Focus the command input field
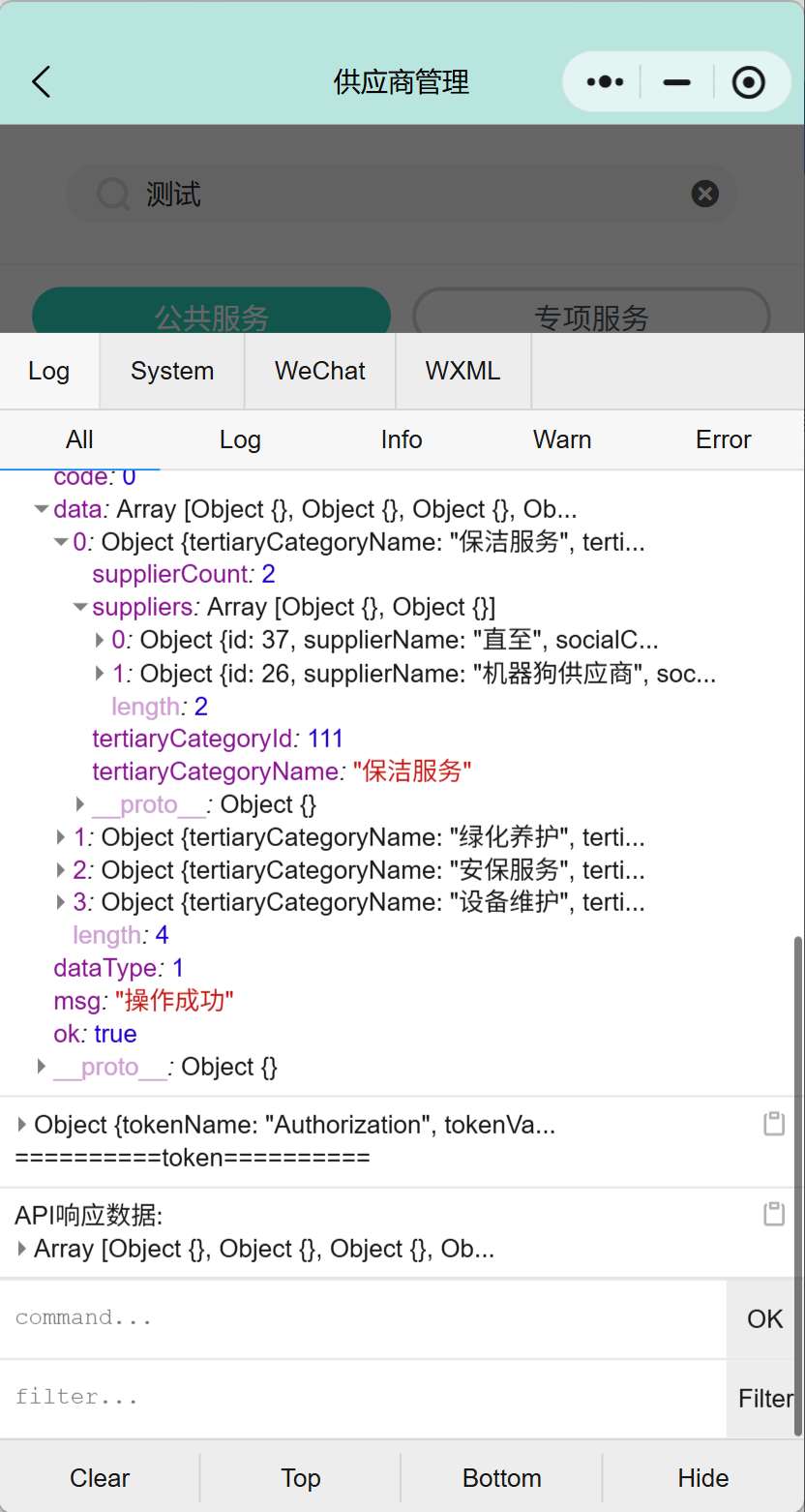 [363, 1318]
